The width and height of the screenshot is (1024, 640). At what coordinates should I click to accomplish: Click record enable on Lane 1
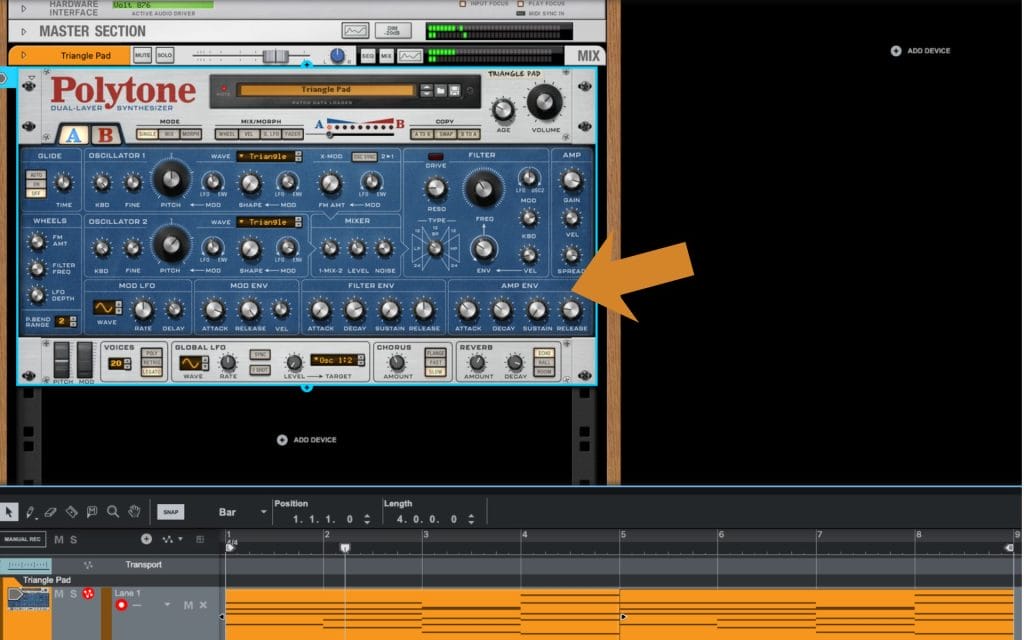click(122, 605)
